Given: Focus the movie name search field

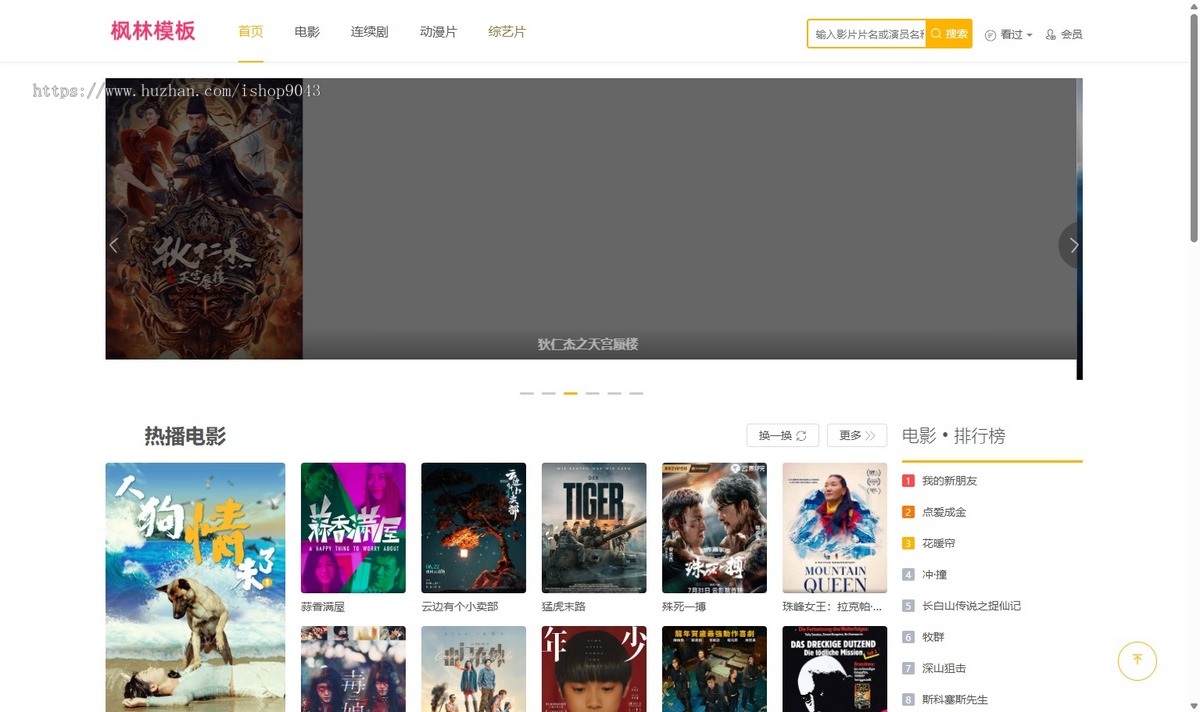Looking at the screenshot, I should [867, 34].
